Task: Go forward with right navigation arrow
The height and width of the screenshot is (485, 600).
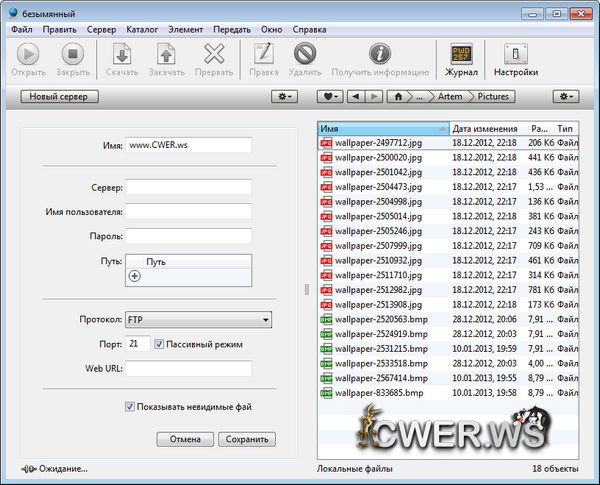Action: point(374,96)
